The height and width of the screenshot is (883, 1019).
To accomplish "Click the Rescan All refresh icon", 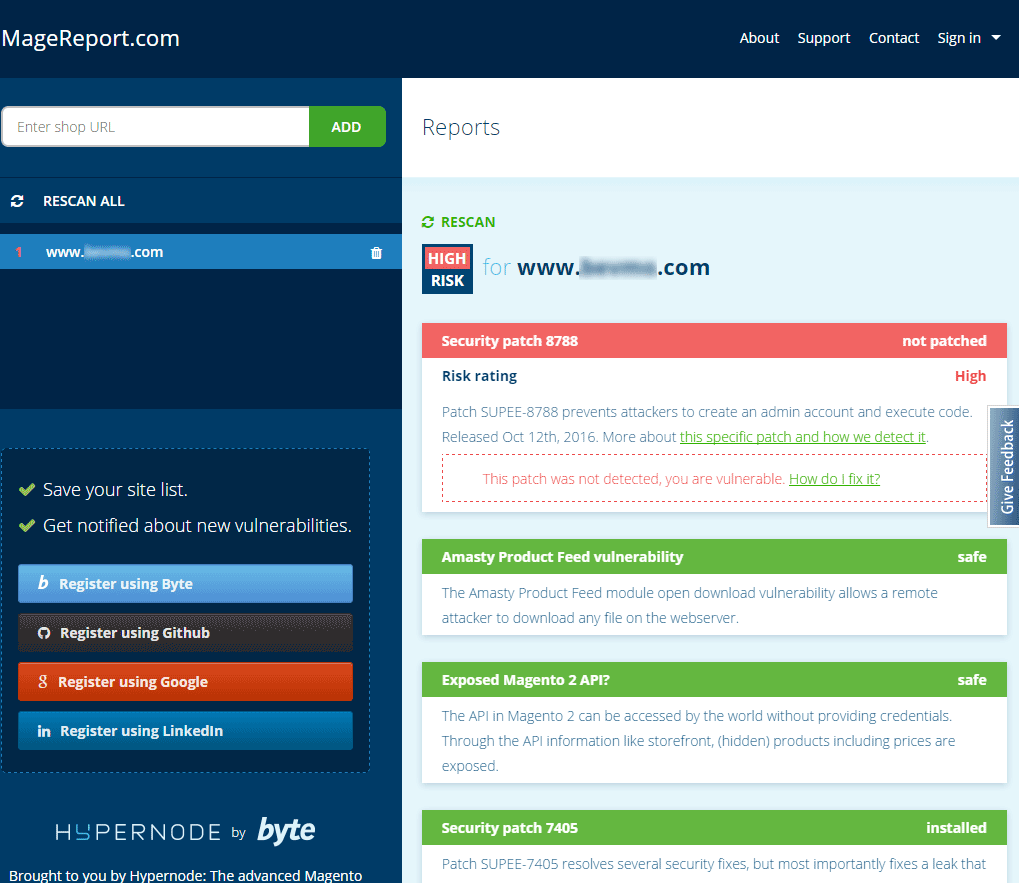I will [x=17, y=201].
